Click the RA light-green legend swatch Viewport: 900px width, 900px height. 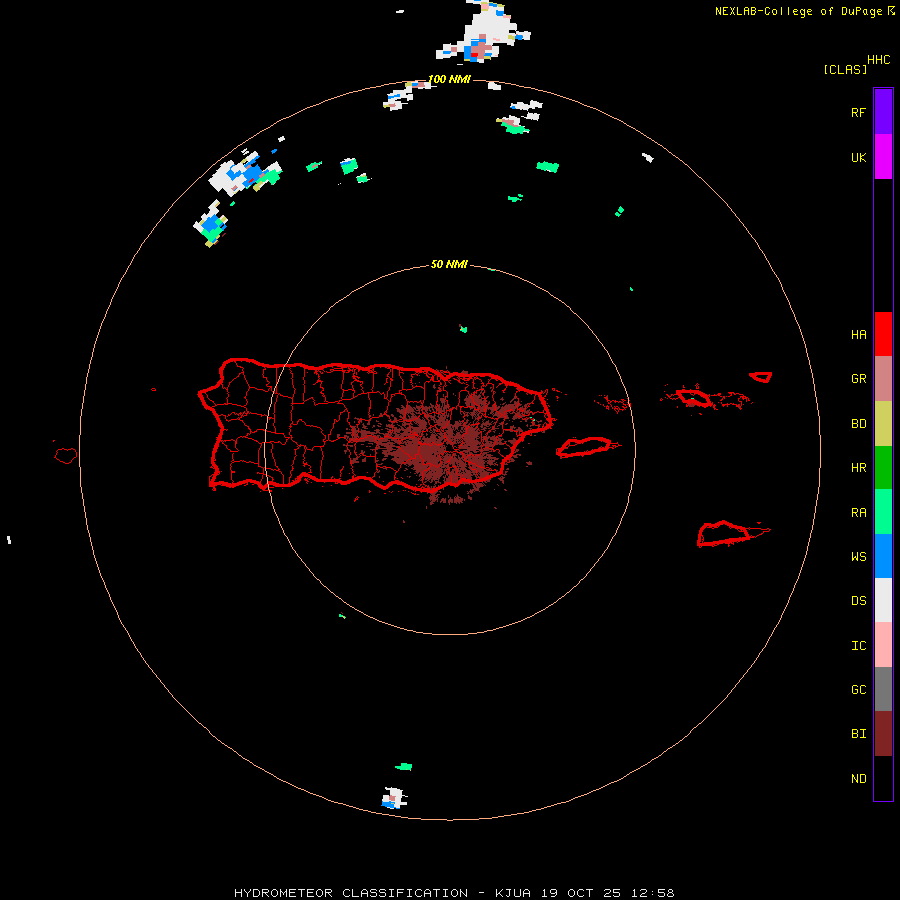[883, 512]
